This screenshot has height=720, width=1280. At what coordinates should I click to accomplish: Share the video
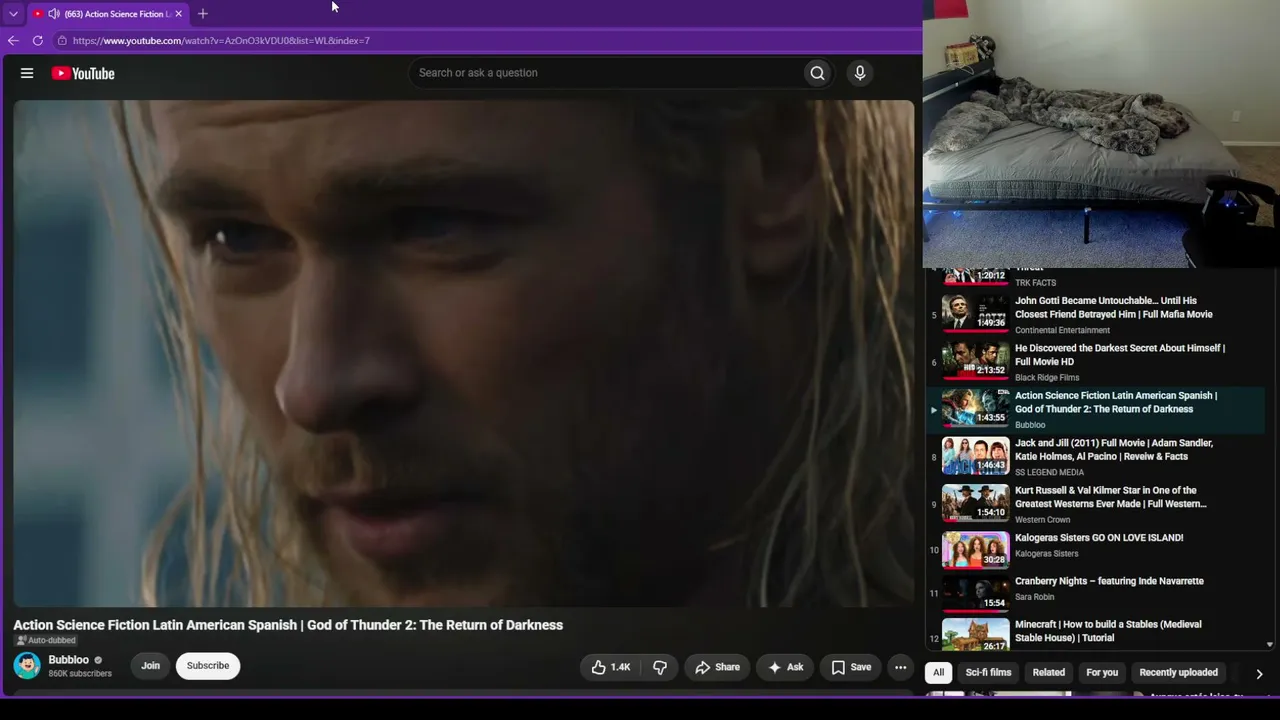click(x=718, y=667)
